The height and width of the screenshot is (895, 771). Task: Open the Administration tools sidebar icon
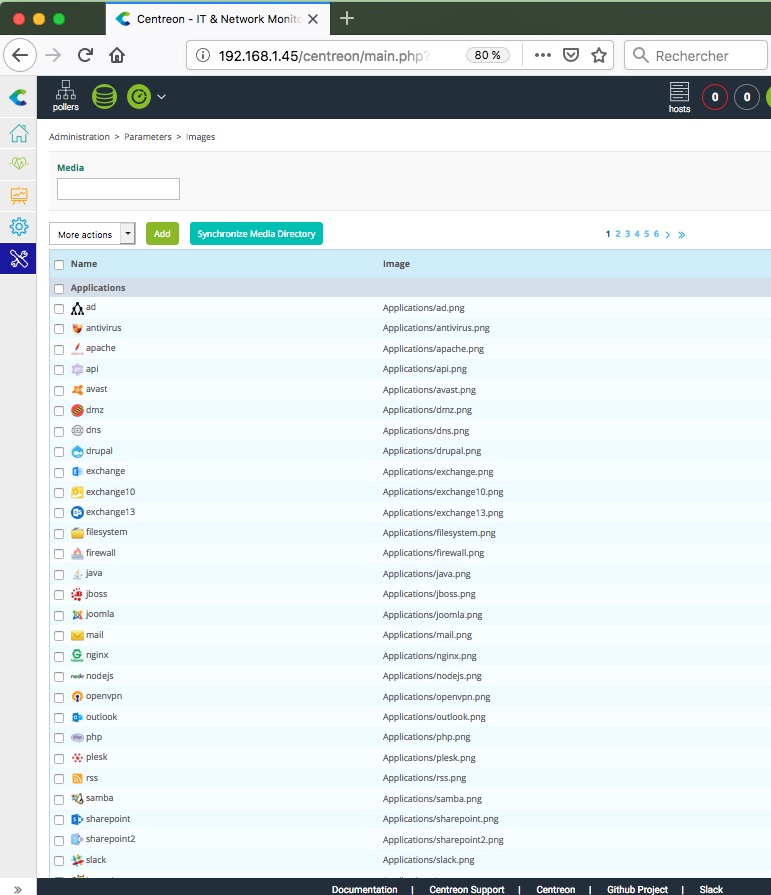18,258
